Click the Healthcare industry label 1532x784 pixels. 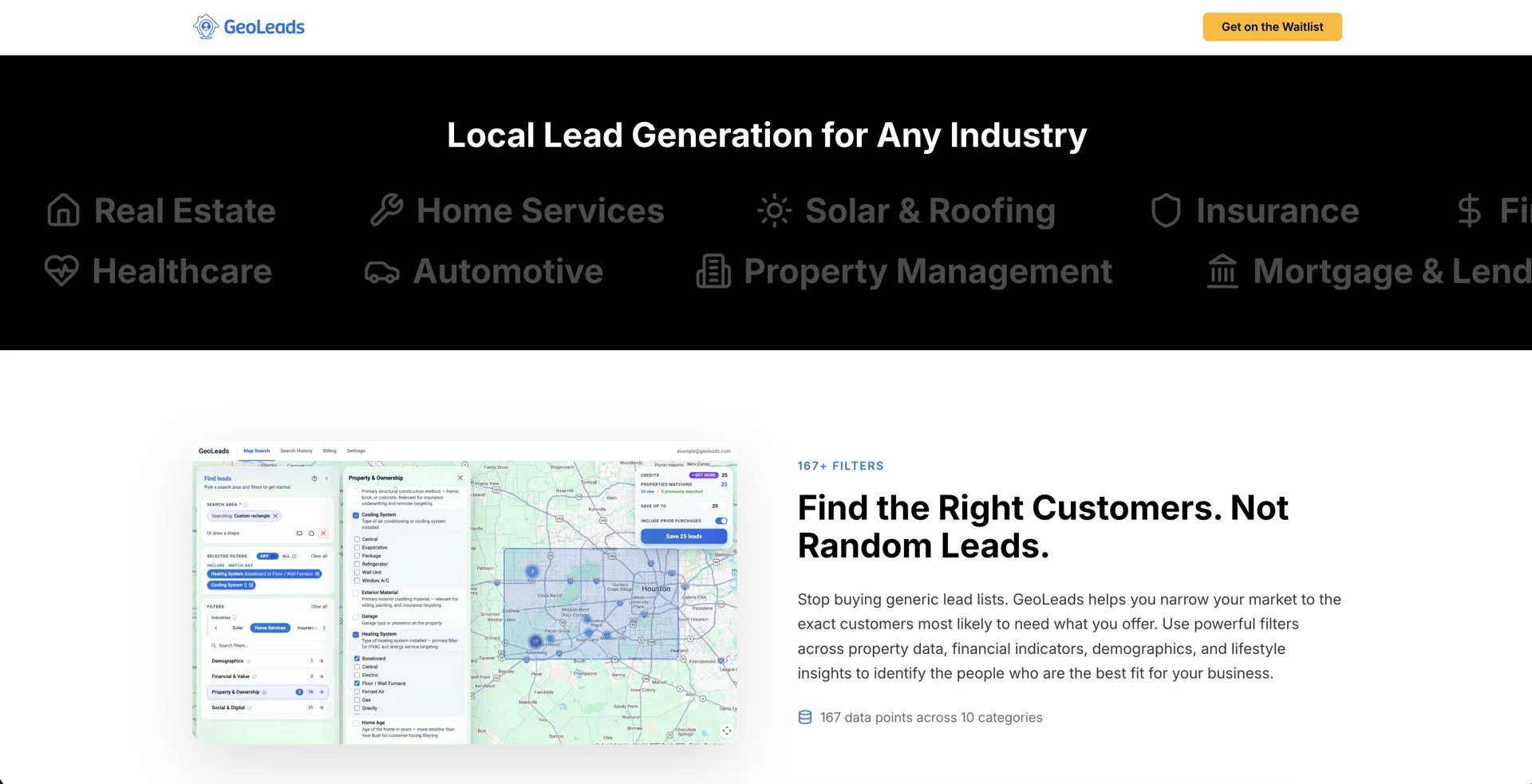[182, 271]
